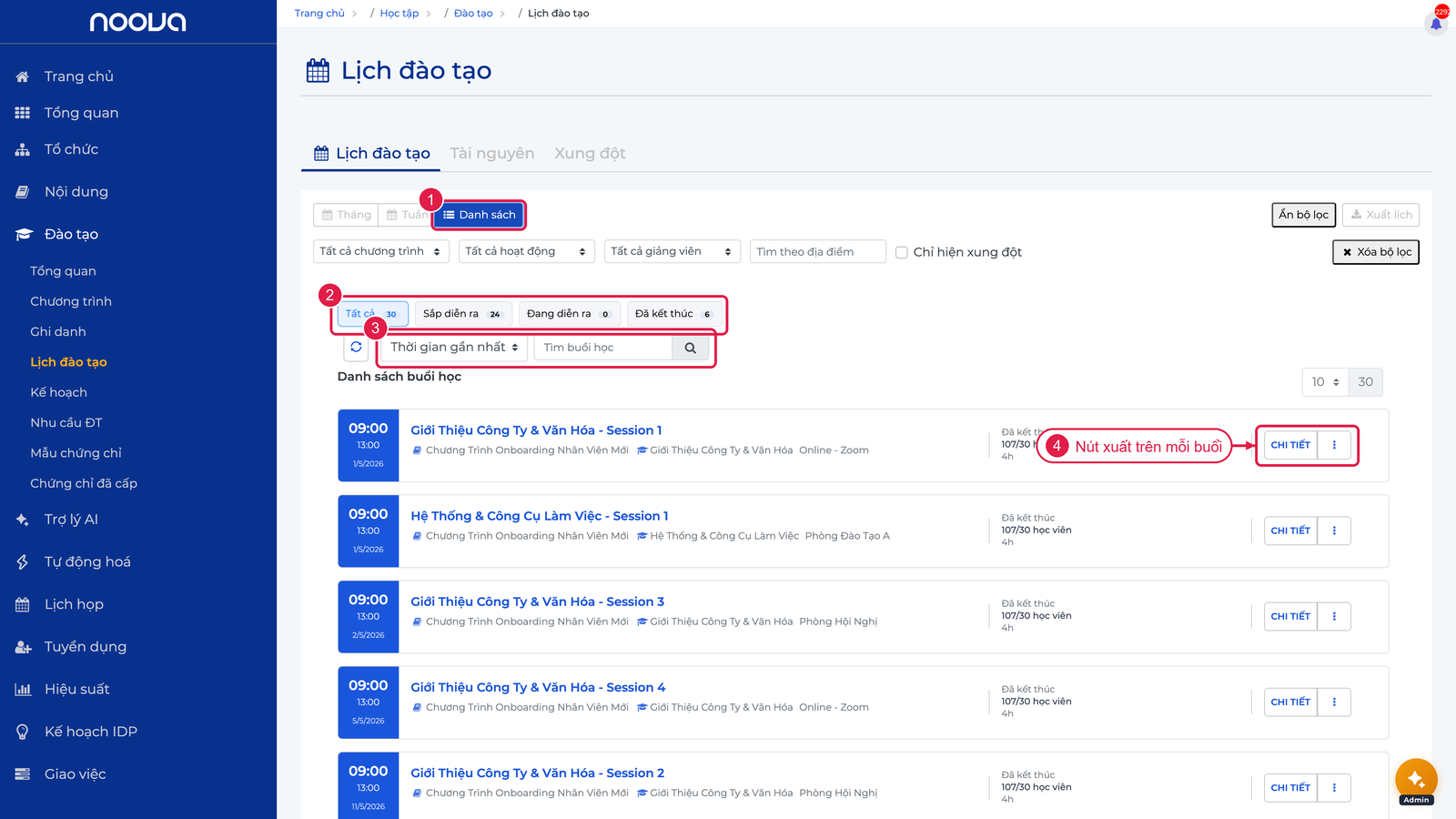Switch to the Tài nguyên tab
Image resolution: width=1456 pixels, height=819 pixels.
492,154
